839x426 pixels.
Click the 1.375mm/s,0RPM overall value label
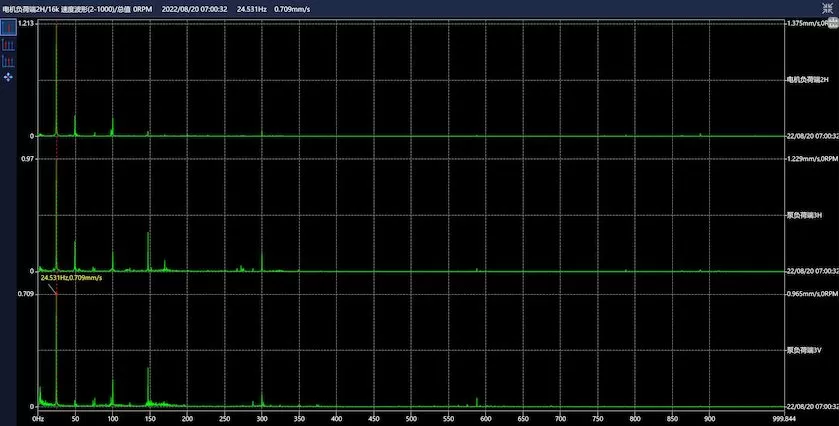coord(810,23)
